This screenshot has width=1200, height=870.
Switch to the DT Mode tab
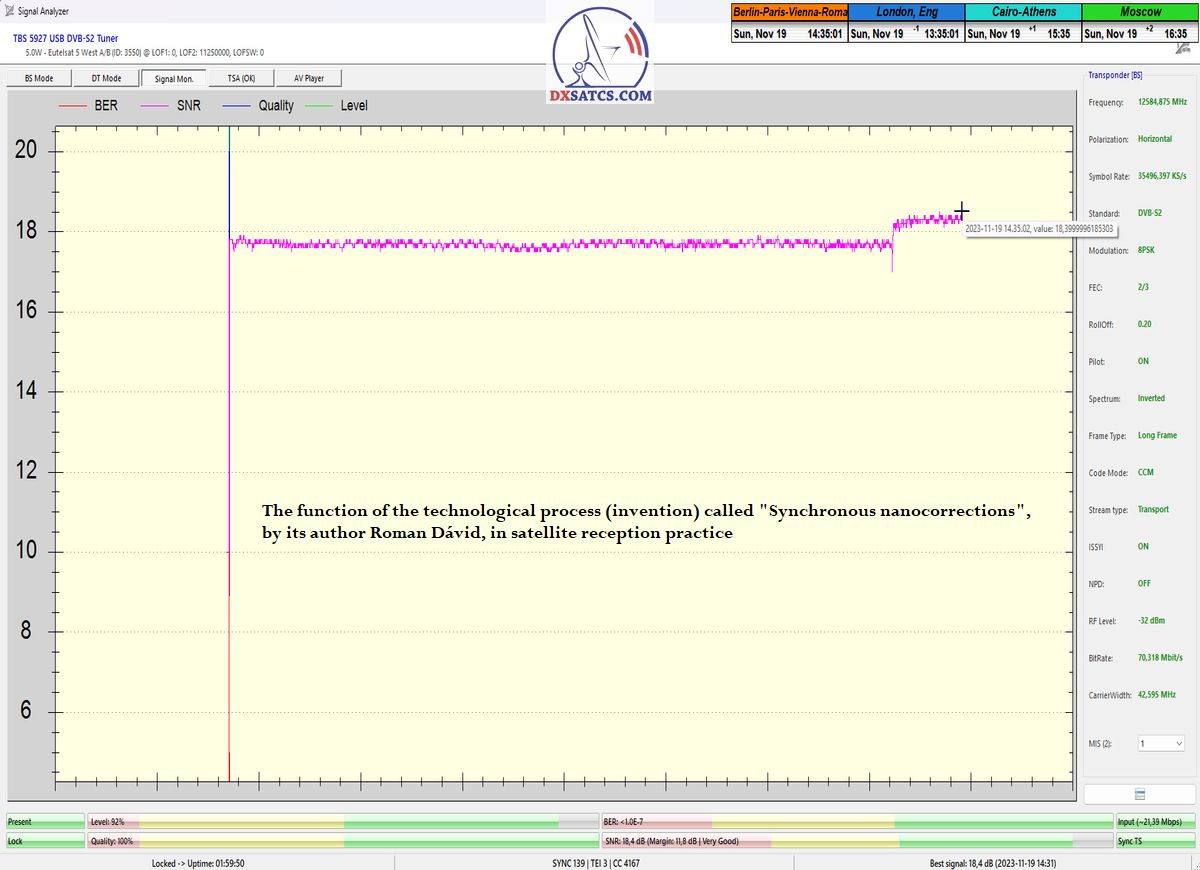[x=105, y=78]
